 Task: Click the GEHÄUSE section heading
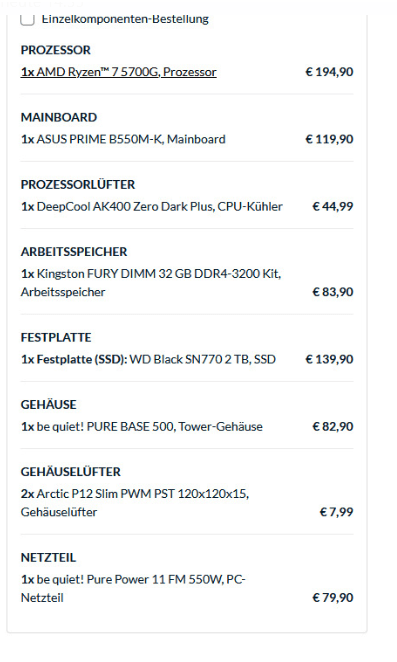[x=49, y=404]
